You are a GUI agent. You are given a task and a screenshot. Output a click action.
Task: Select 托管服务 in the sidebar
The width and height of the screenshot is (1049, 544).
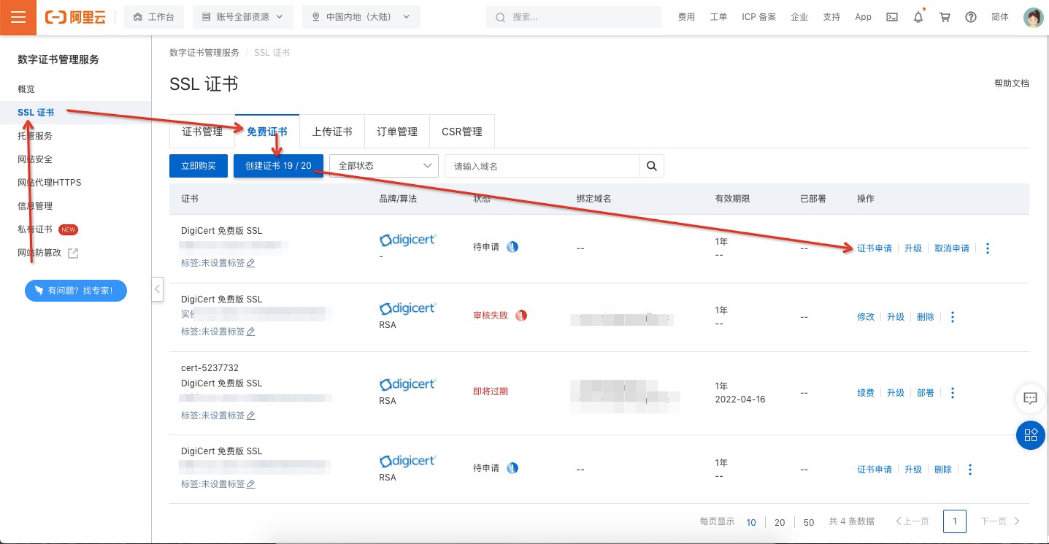pyautogui.click(x=35, y=135)
